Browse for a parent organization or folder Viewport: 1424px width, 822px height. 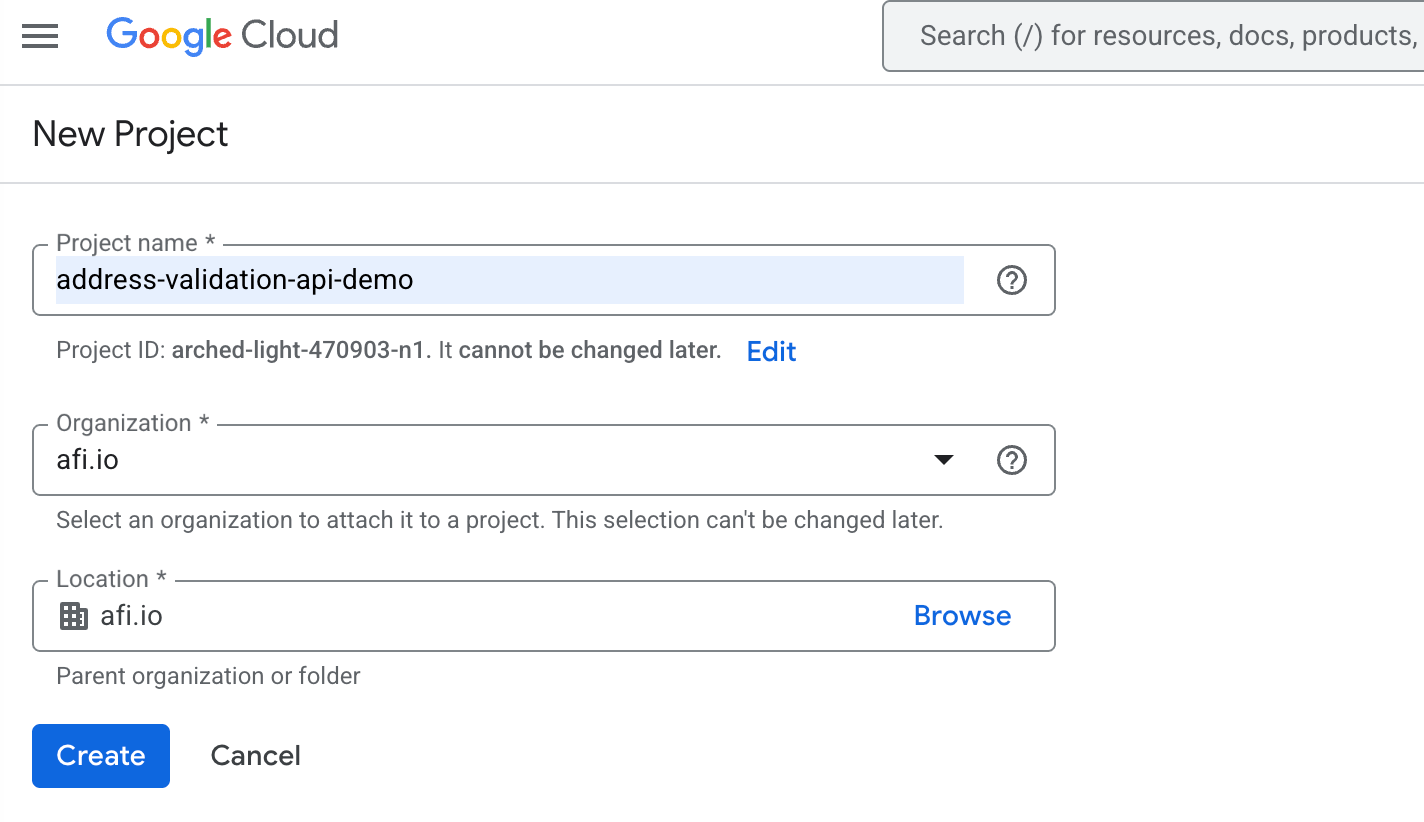[x=961, y=616]
